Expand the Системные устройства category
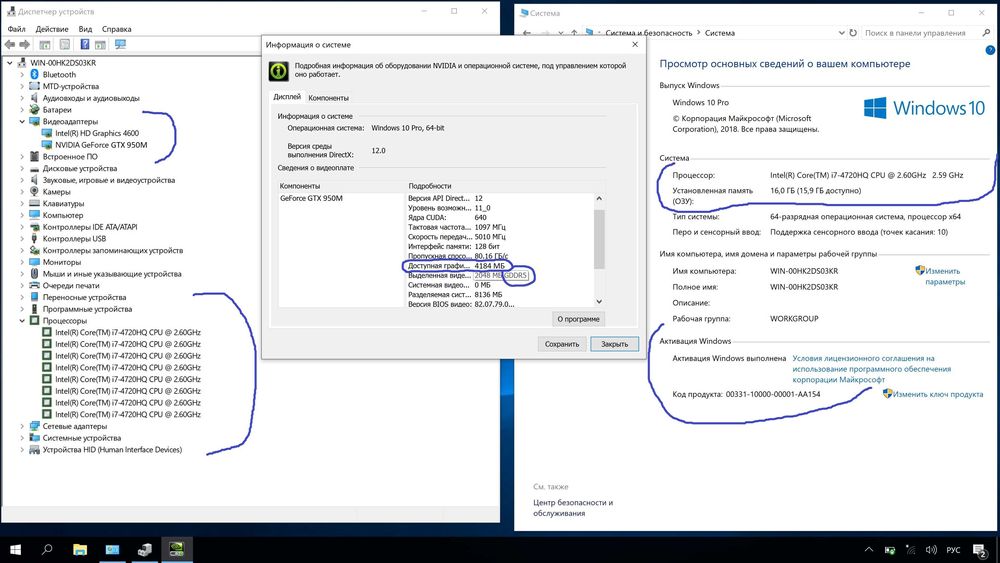The image size is (1000, 563). click(22, 438)
